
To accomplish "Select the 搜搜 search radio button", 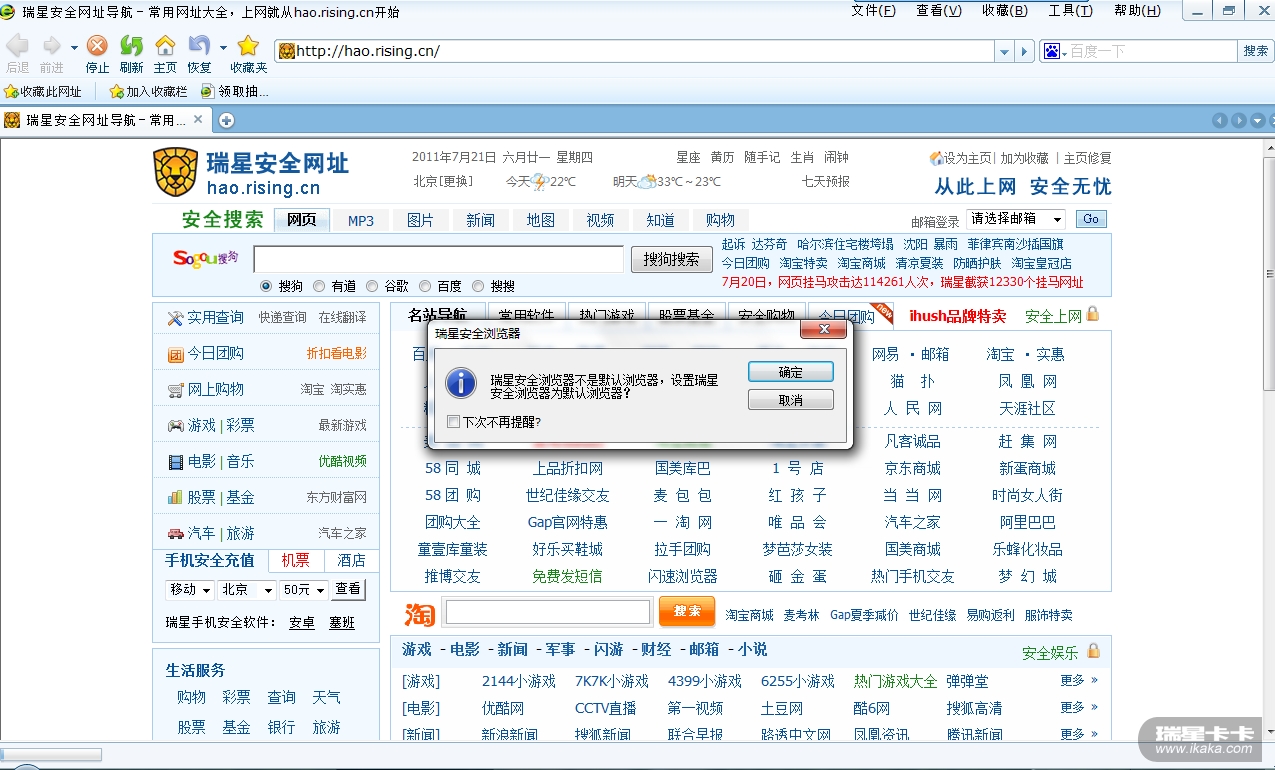I will click(x=478, y=286).
